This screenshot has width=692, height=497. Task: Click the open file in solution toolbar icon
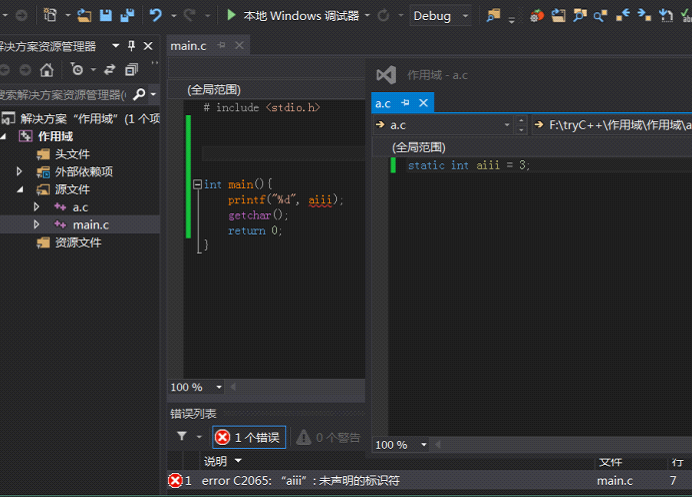(x=558, y=16)
